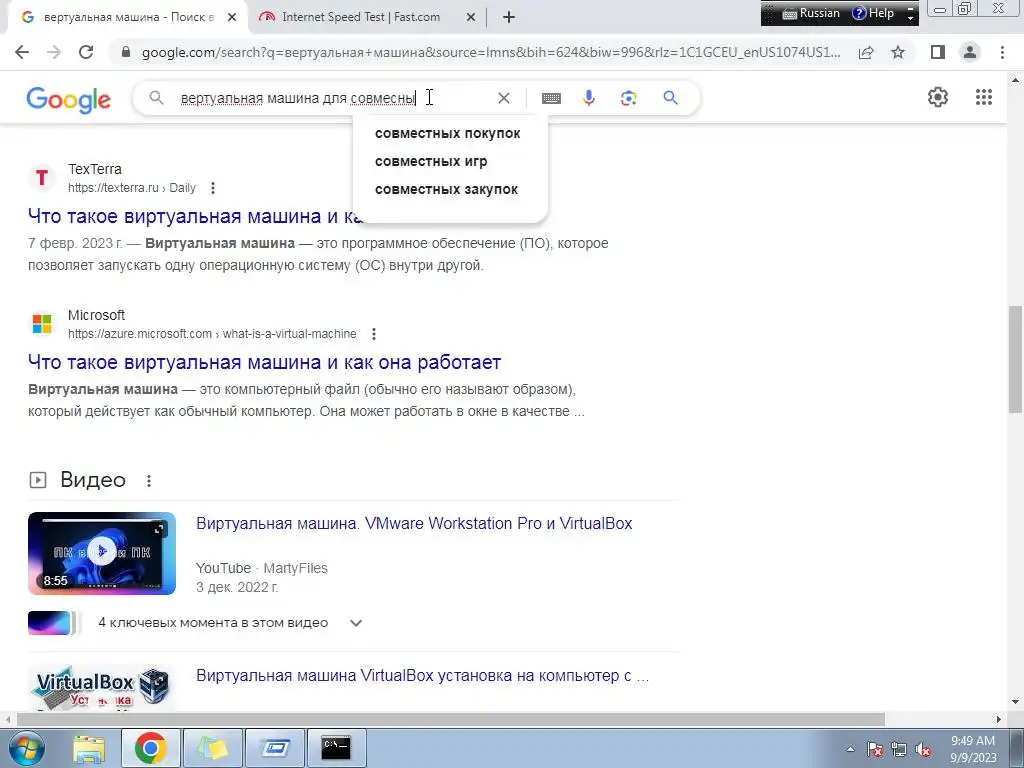Image resolution: width=1024 pixels, height=768 pixels.
Task: Open Microsoft Что такое виртуальная машина link
Action: click(264, 362)
